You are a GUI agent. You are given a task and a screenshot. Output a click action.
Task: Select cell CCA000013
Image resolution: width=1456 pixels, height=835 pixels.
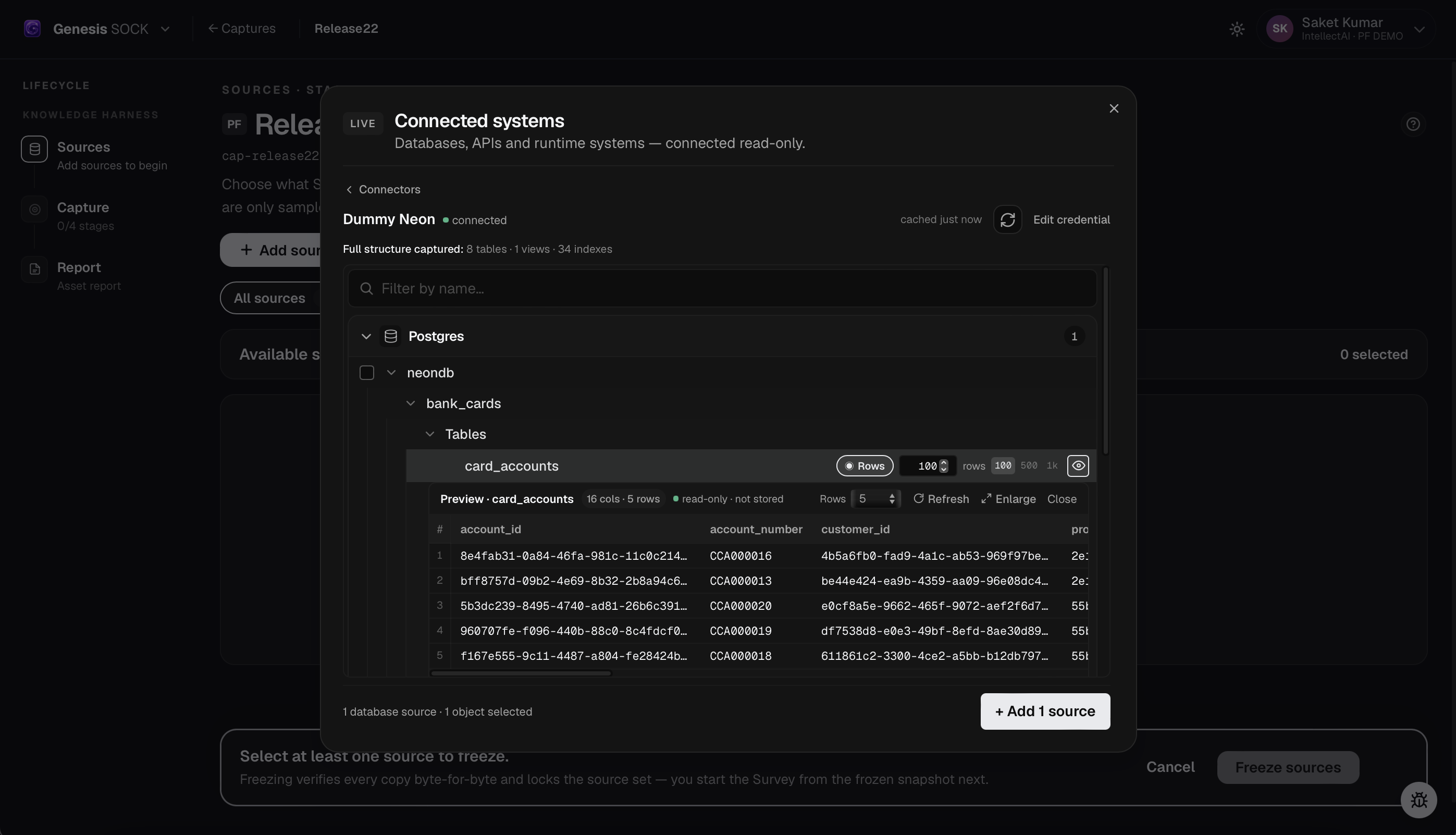pos(741,581)
